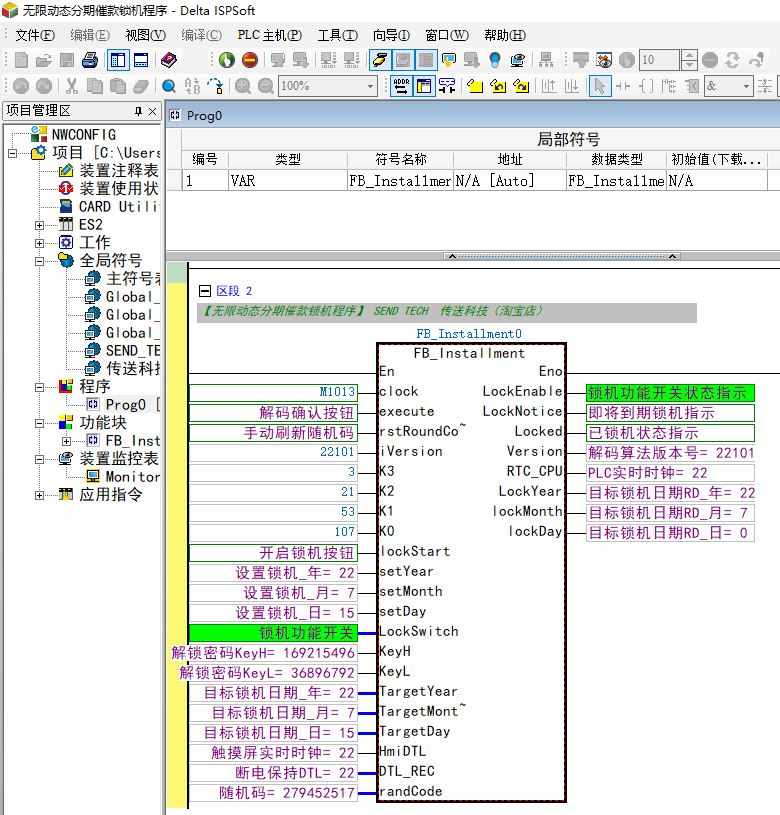Expand the ES2 tree node
The width and height of the screenshot is (780, 815).
39,225
